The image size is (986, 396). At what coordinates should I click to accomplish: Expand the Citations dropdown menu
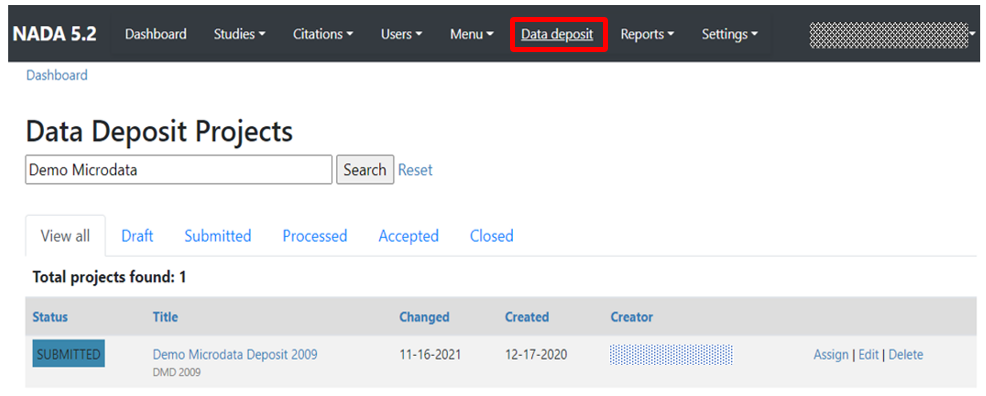[323, 35]
